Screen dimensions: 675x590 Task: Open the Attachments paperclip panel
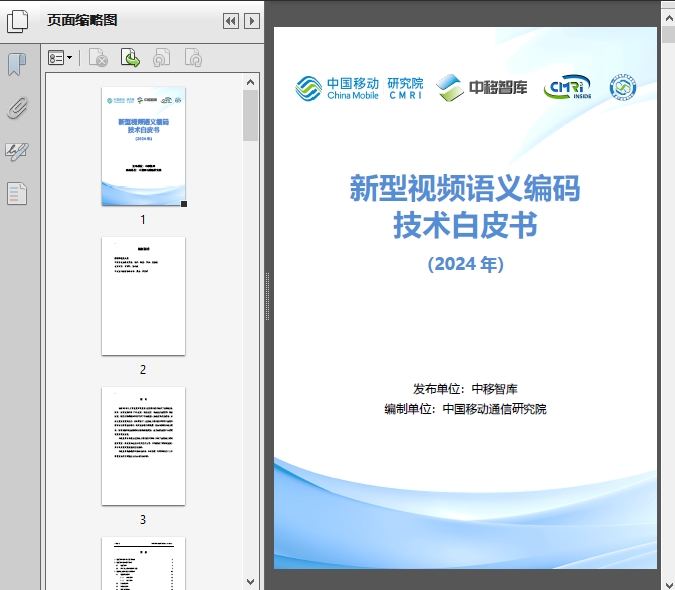pos(17,108)
